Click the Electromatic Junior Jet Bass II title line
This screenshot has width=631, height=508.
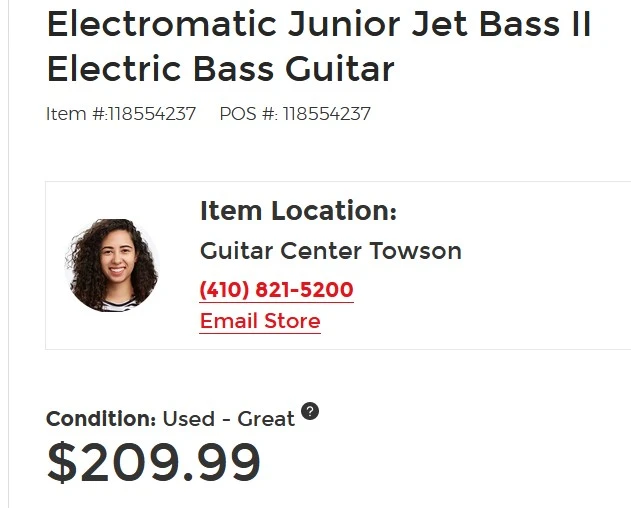319,24
